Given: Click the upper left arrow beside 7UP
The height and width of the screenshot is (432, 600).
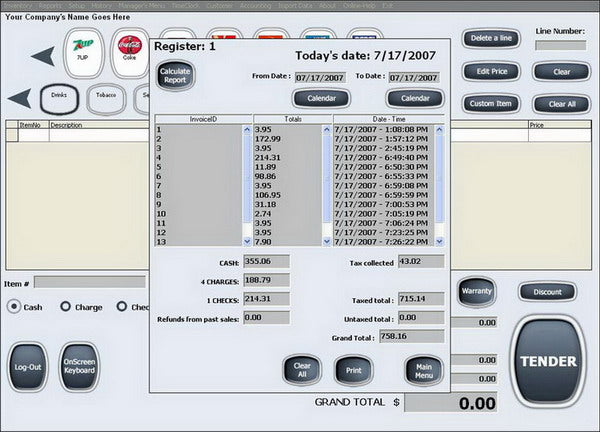Looking at the screenshot, I should pyautogui.click(x=43, y=56).
